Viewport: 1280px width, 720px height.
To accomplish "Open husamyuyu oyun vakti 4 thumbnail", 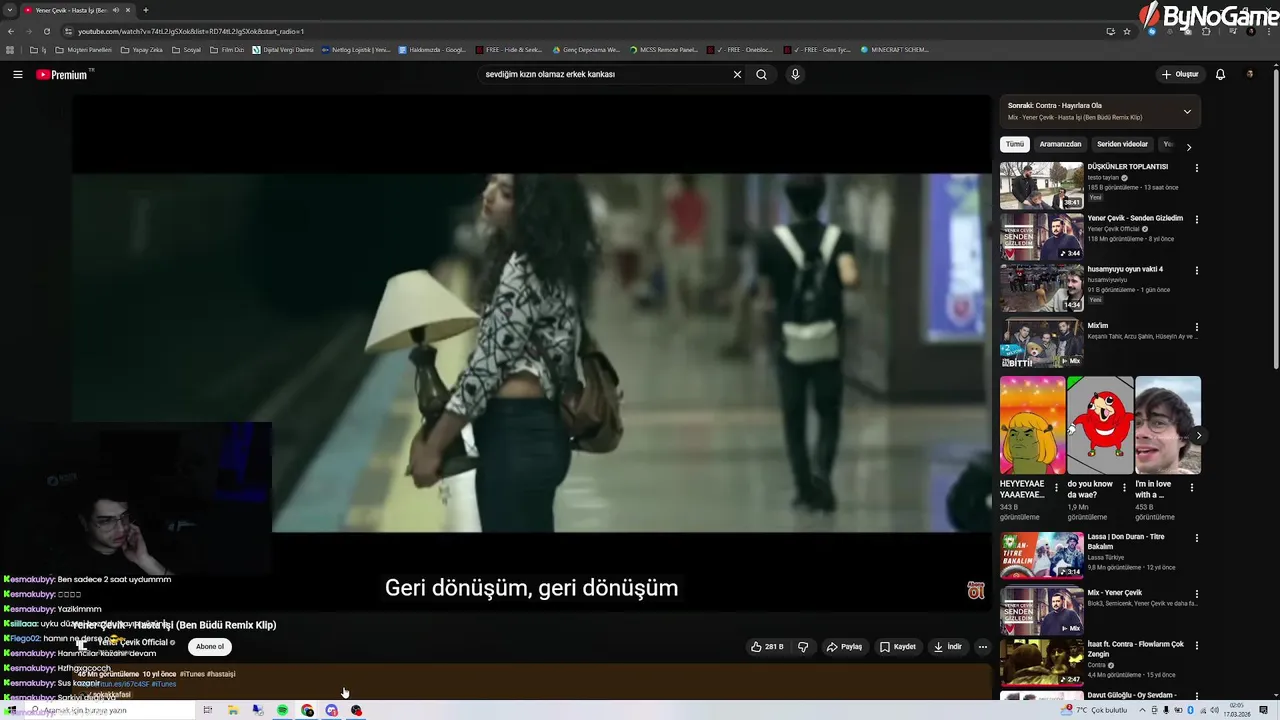I will click(x=1041, y=287).
